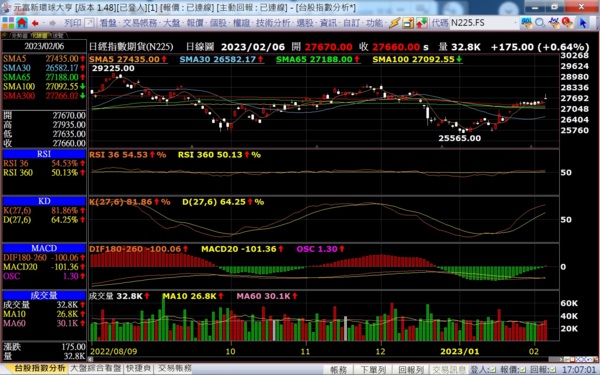Open the four-color windows grid icon
This screenshot has height=375, width=600.
8,23
